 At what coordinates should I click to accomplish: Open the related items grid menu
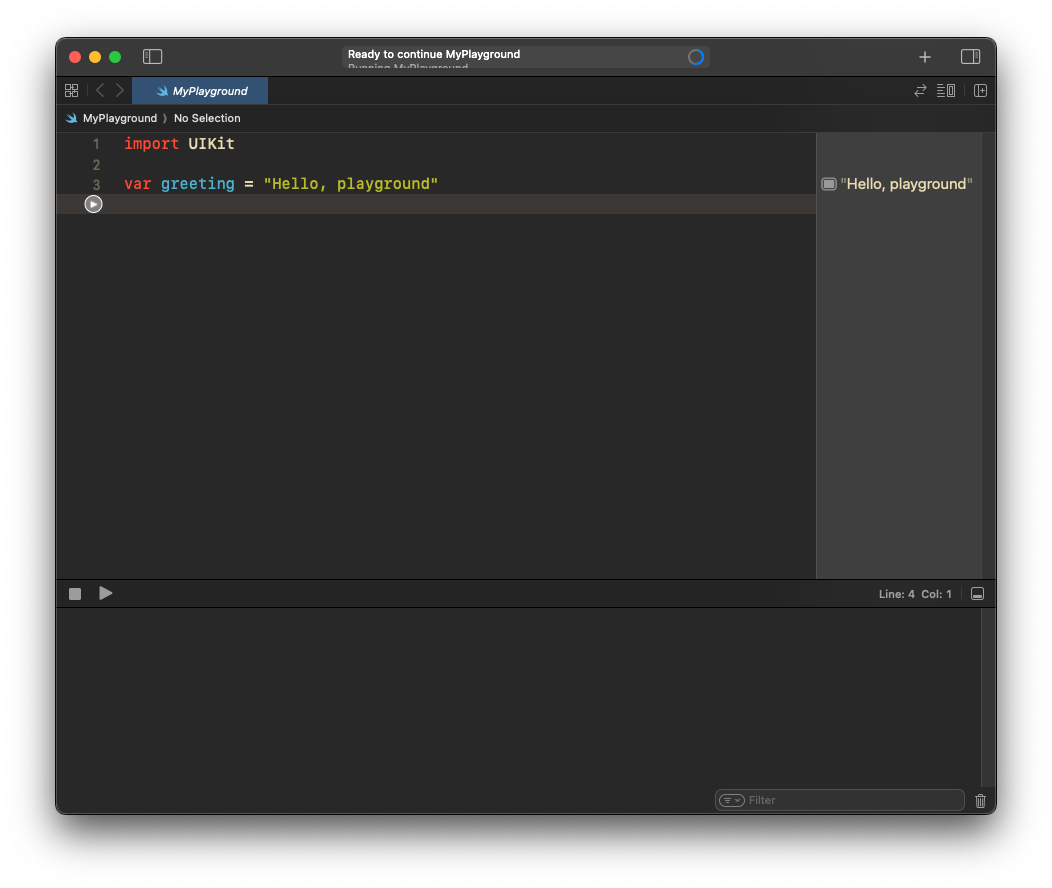coord(71,91)
